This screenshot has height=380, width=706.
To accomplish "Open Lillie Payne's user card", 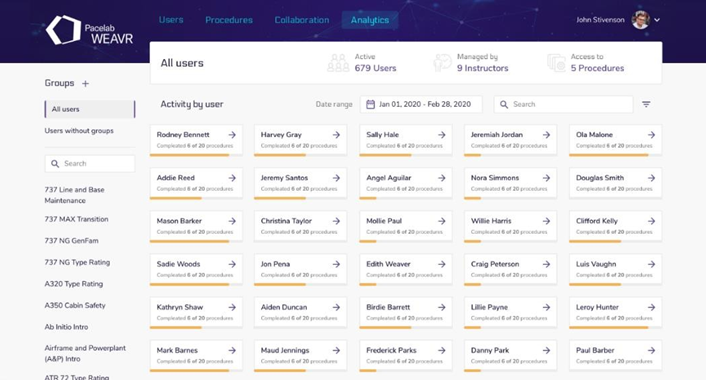I will click(510, 312).
